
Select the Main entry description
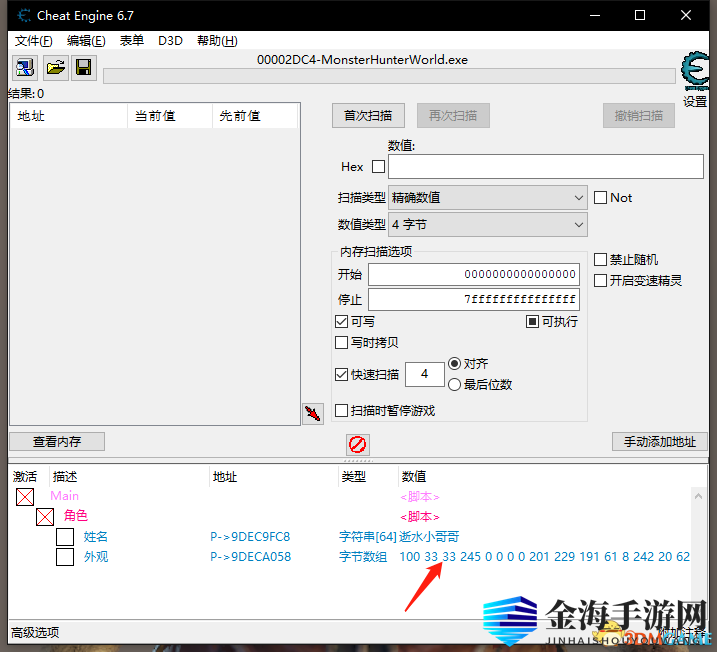coord(64,496)
